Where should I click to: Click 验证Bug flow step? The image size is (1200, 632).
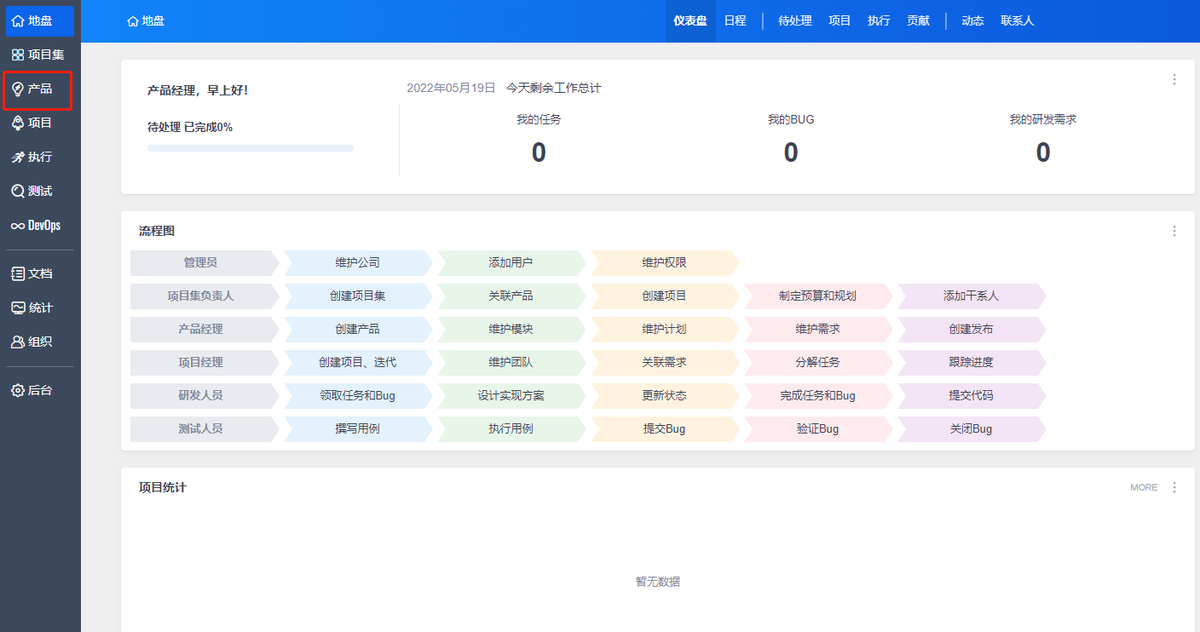[817, 429]
